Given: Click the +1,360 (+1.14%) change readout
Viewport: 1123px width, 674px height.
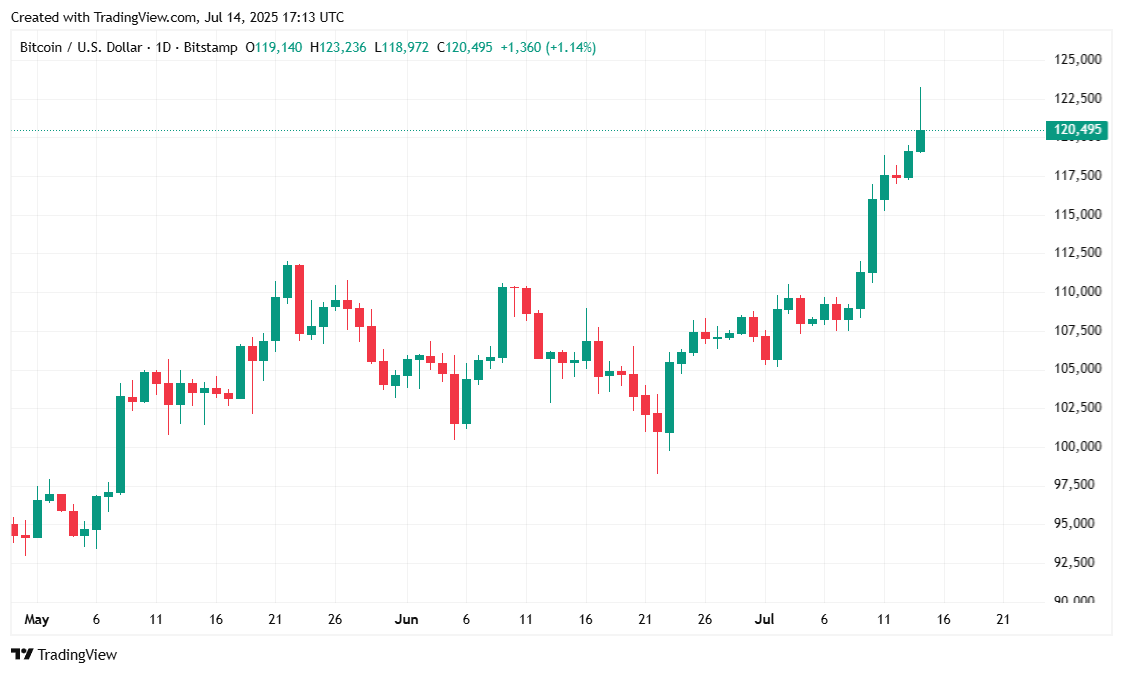Looking at the screenshot, I should [x=548, y=47].
